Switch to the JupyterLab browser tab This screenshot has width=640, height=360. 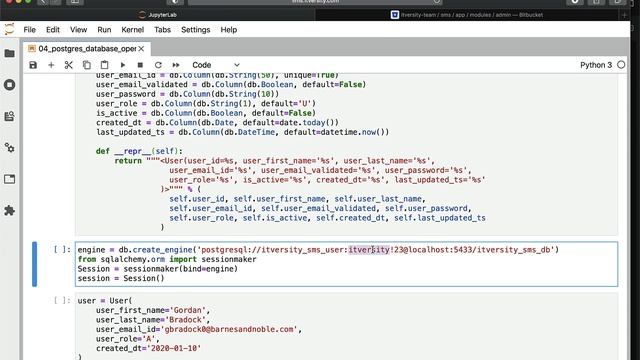(158, 15)
